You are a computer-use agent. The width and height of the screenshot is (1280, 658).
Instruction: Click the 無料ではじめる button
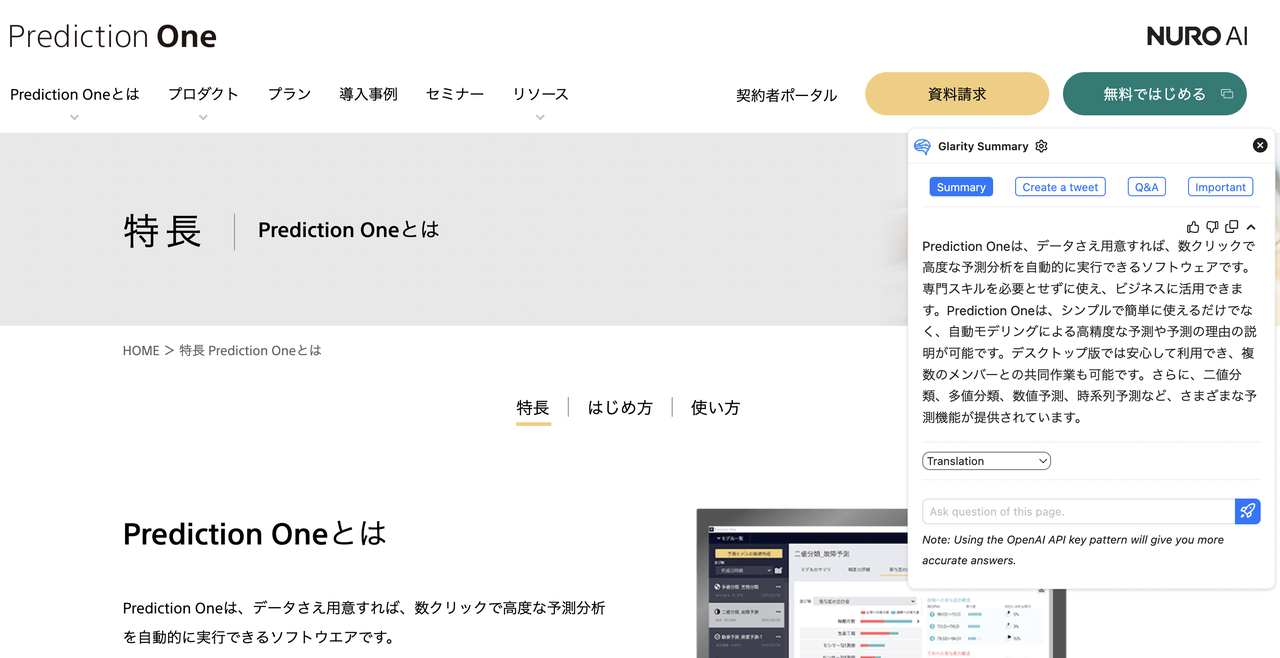(x=1155, y=94)
